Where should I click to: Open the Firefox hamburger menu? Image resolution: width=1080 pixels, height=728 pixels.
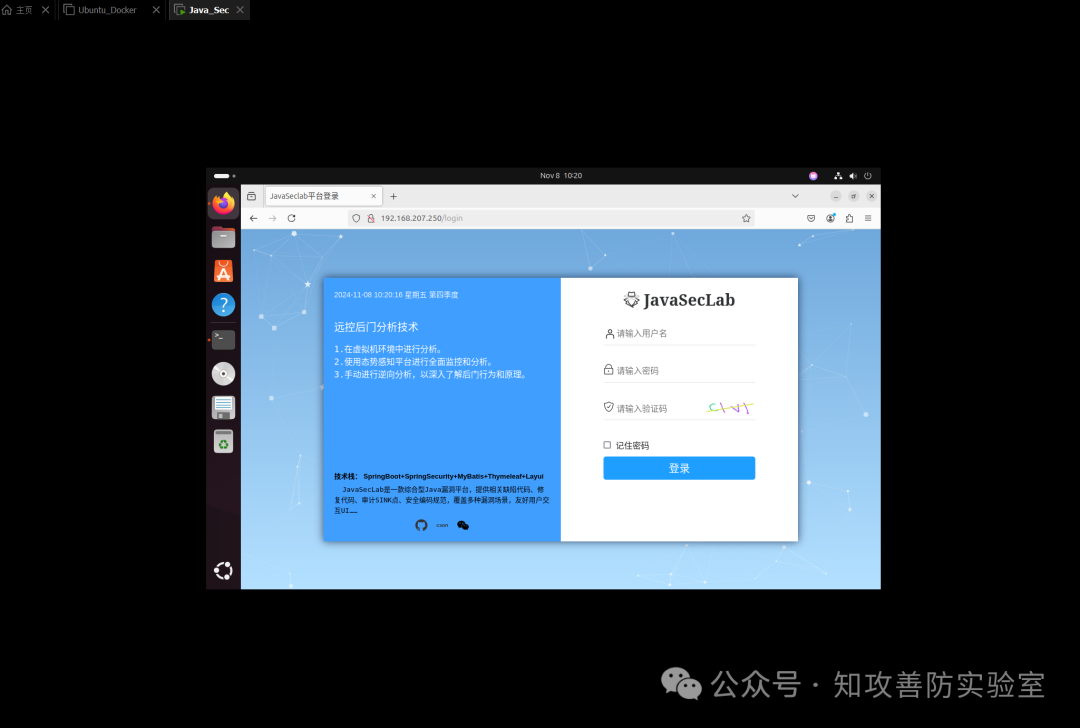point(868,218)
